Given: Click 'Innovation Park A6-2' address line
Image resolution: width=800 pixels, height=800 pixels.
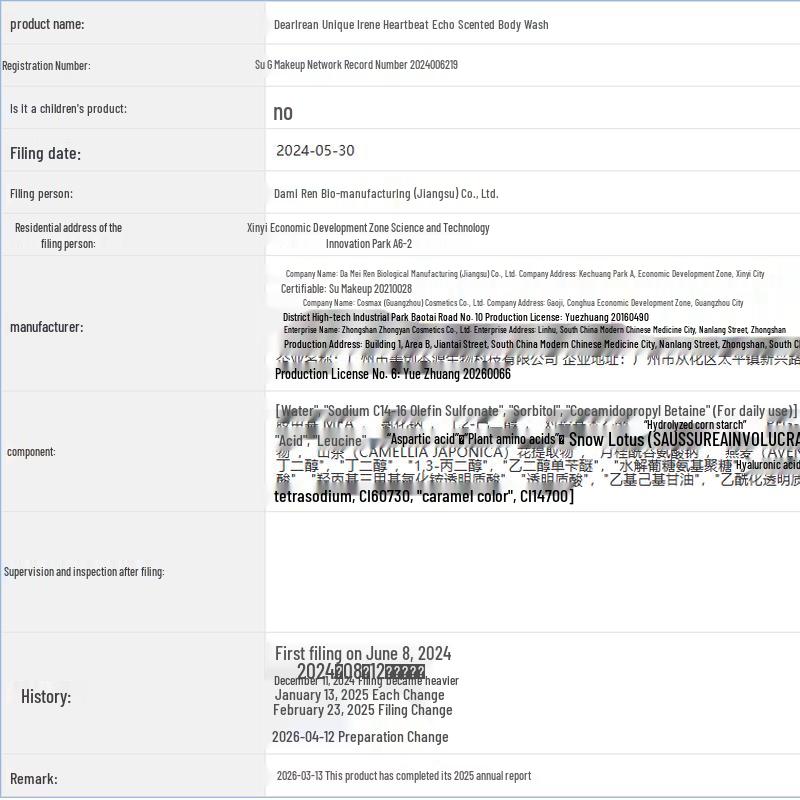Looking at the screenshot, I should (x=369, y=244).
